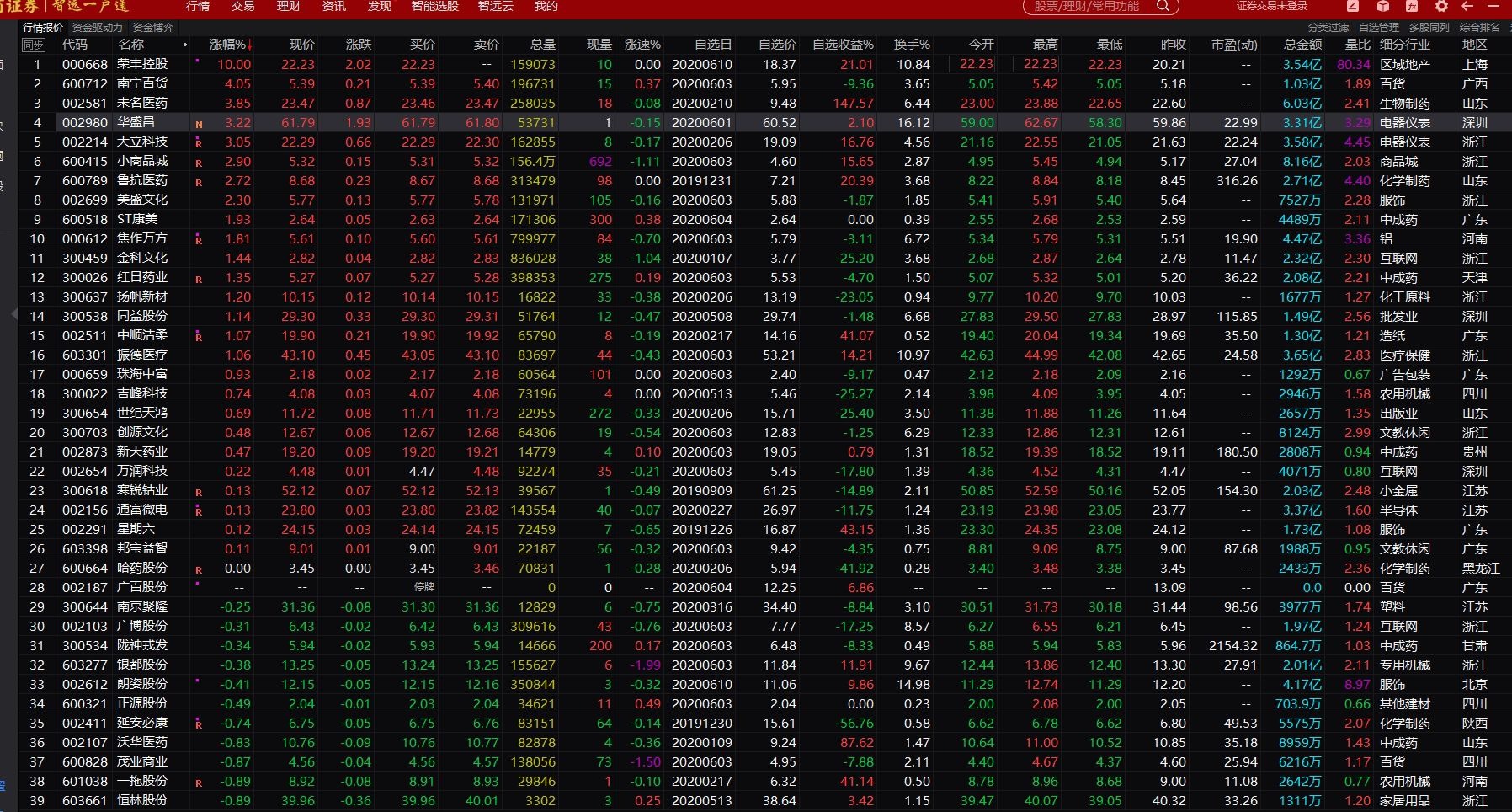
Task: Open the 资讯 menu
Action: tap(334, 6)
